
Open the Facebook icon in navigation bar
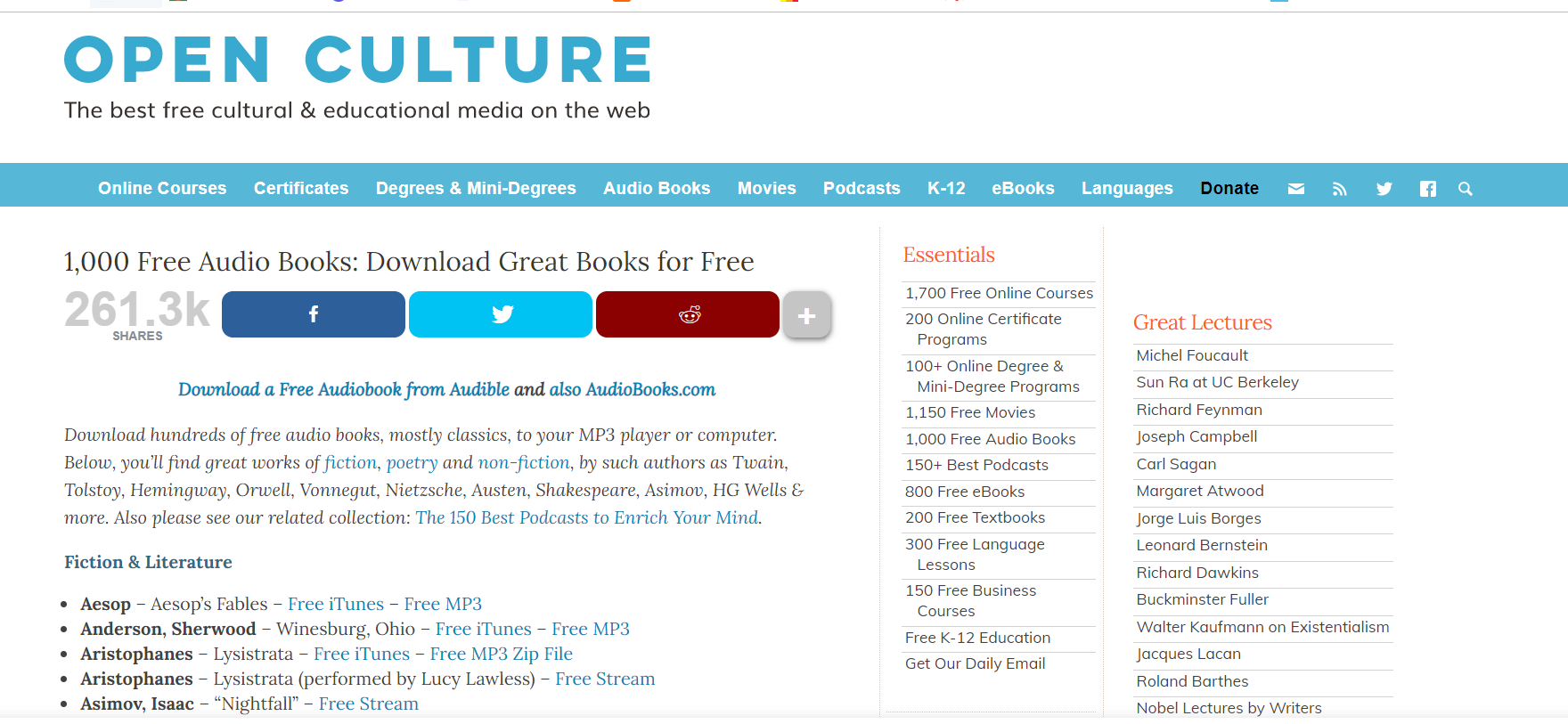1427,189
